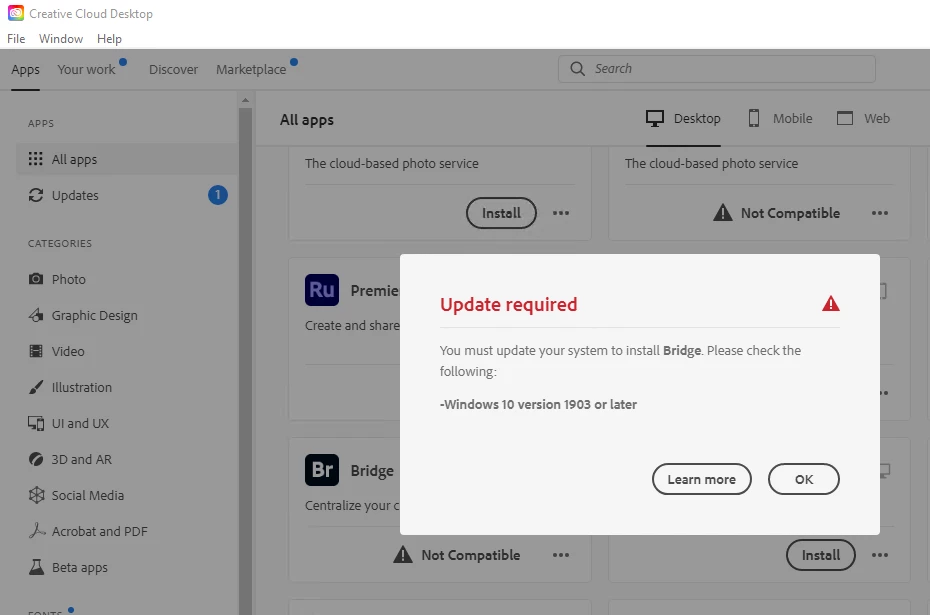
Task: Click the Updates refresh icon
Action: tap(36, 195)
